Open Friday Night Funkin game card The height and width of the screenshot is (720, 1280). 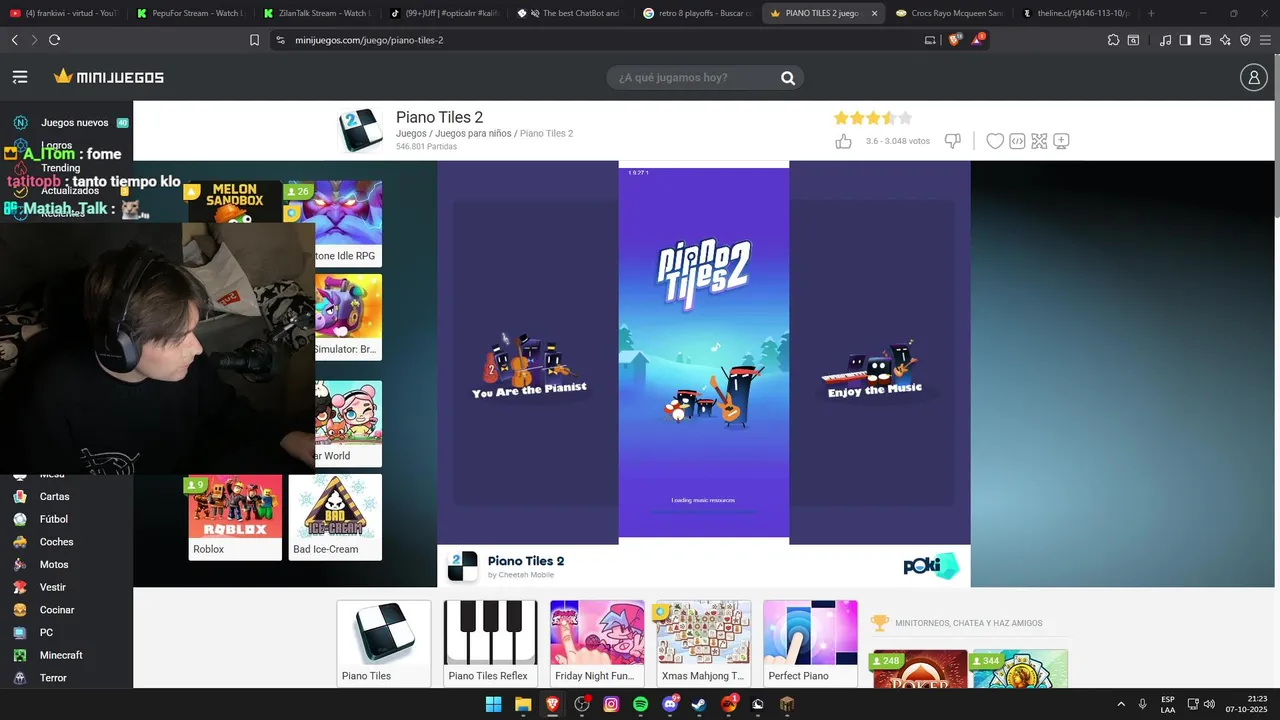(597, 643)
